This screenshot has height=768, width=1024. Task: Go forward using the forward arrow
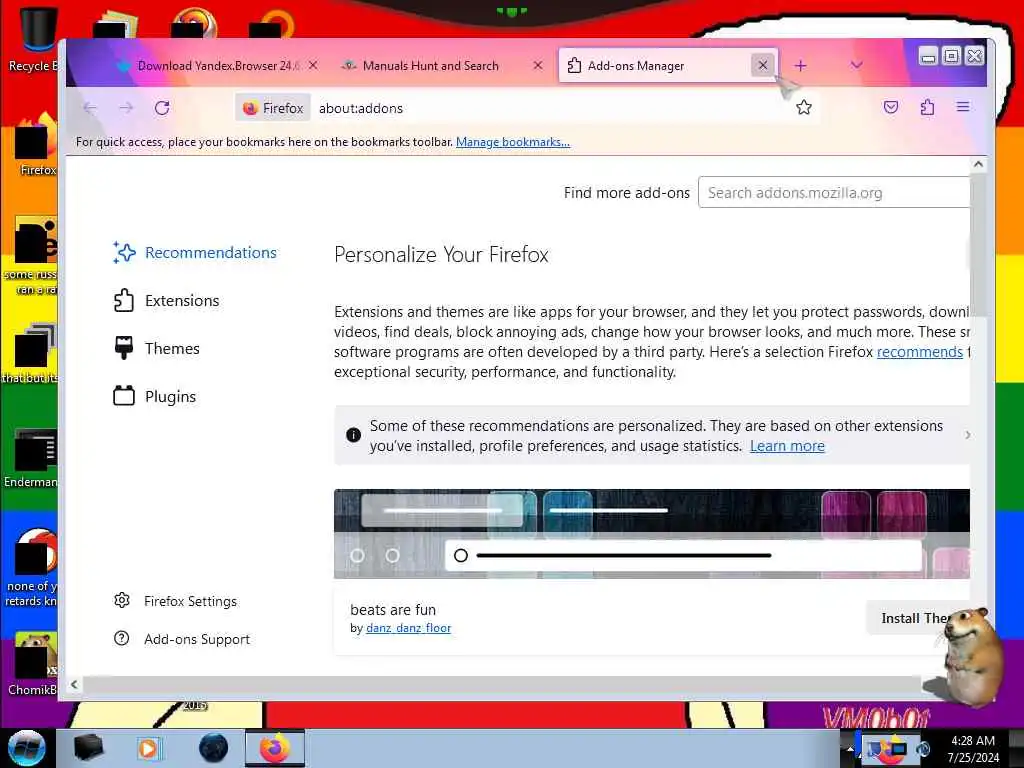pyautogui.click(x=126, y=108)
